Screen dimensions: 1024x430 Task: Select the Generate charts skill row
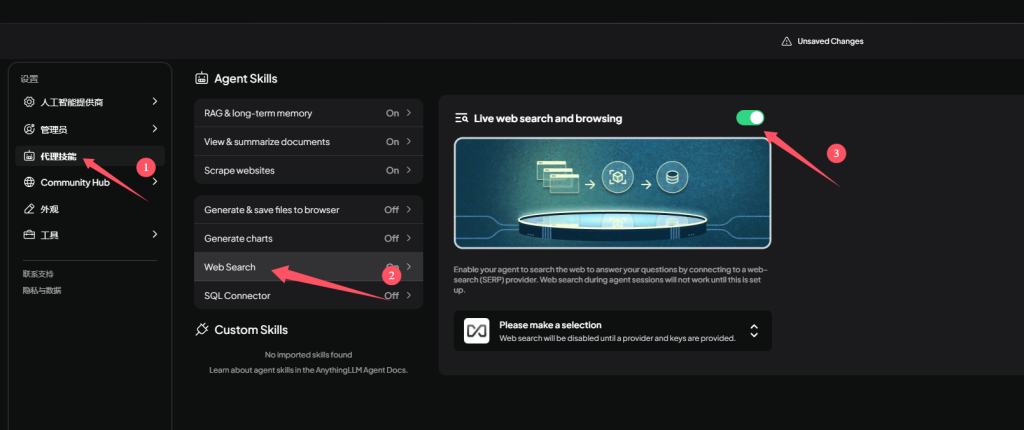[x=307, y=238]
